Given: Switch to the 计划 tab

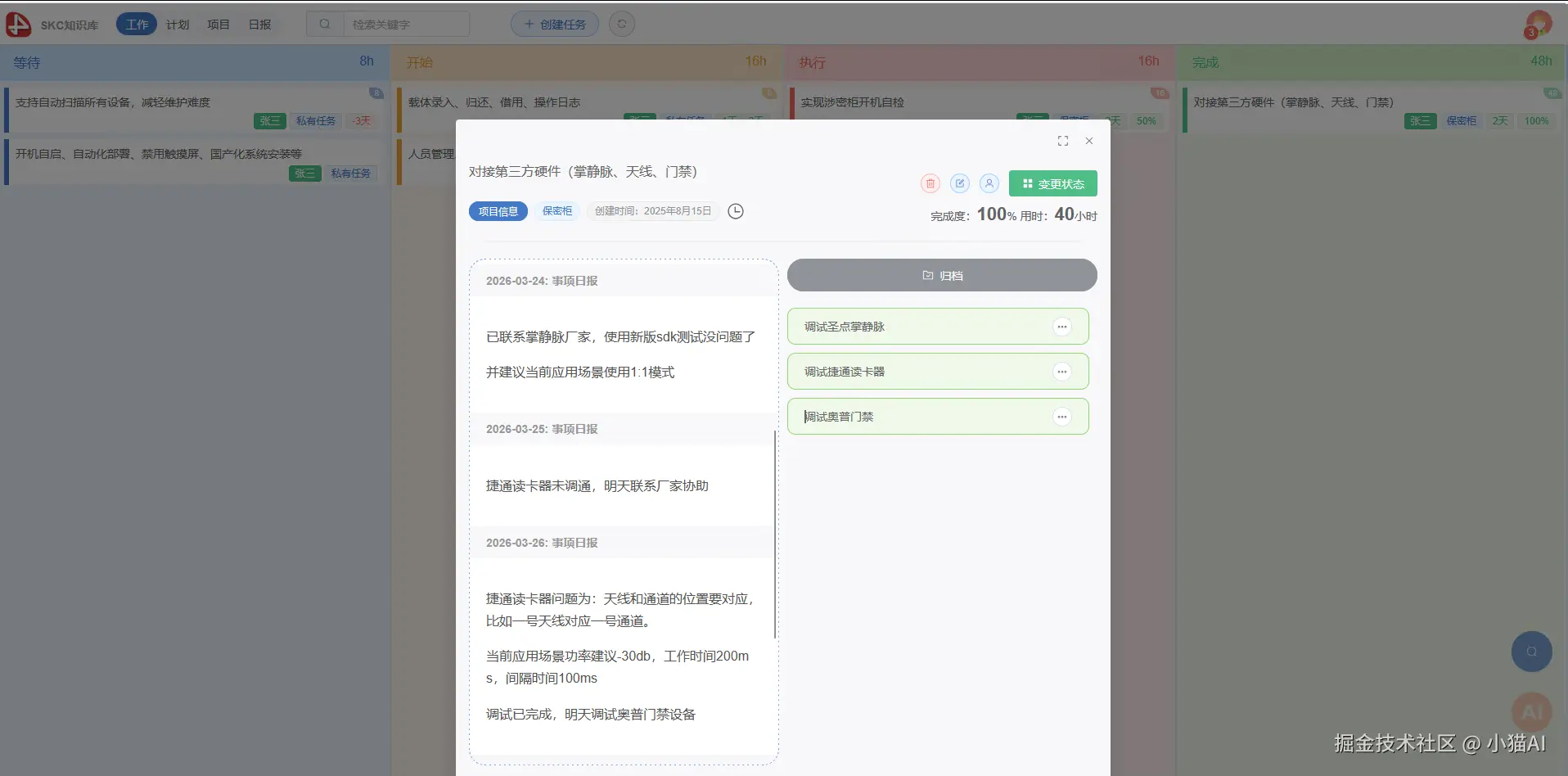Looking at the screenshot, I should tap(177, 24).
